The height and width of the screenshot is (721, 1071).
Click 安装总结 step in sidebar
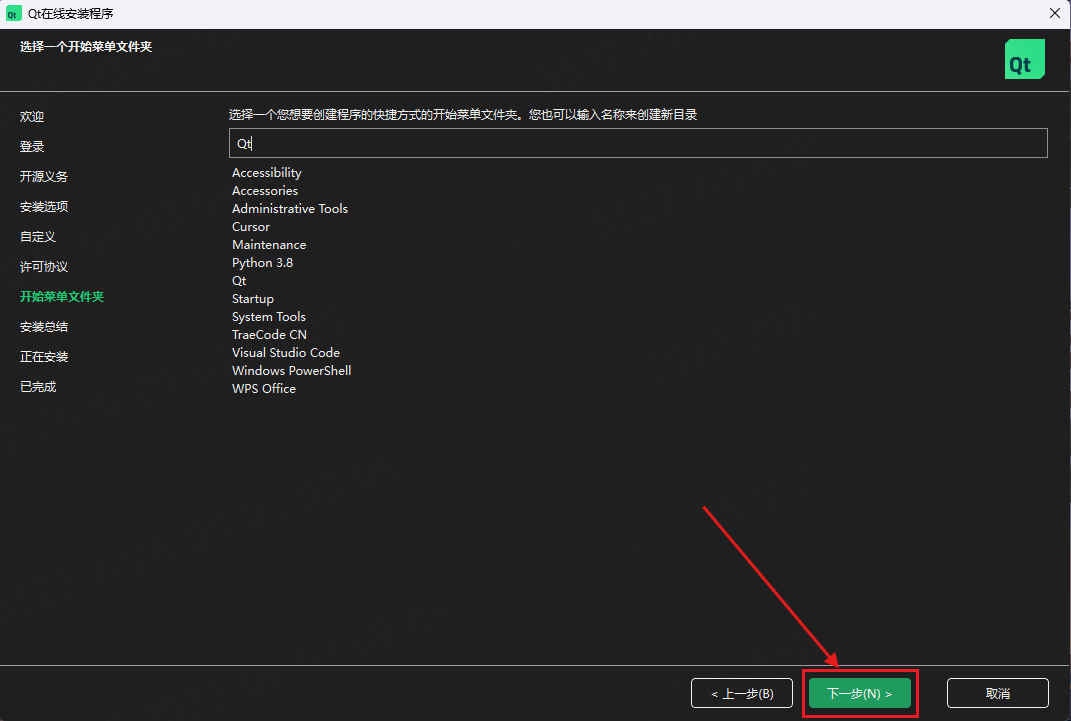pos(44,327)
